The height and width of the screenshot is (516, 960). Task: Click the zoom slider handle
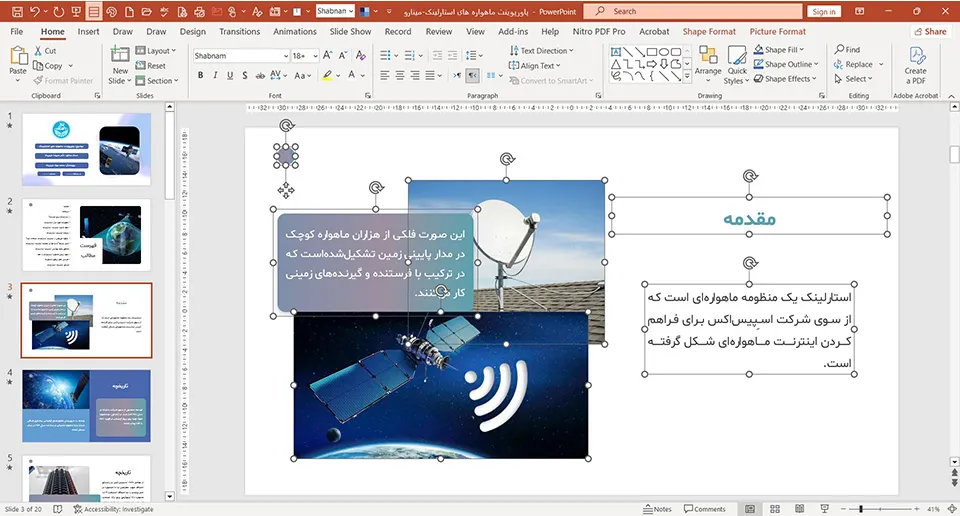click(x=861, y=509)
